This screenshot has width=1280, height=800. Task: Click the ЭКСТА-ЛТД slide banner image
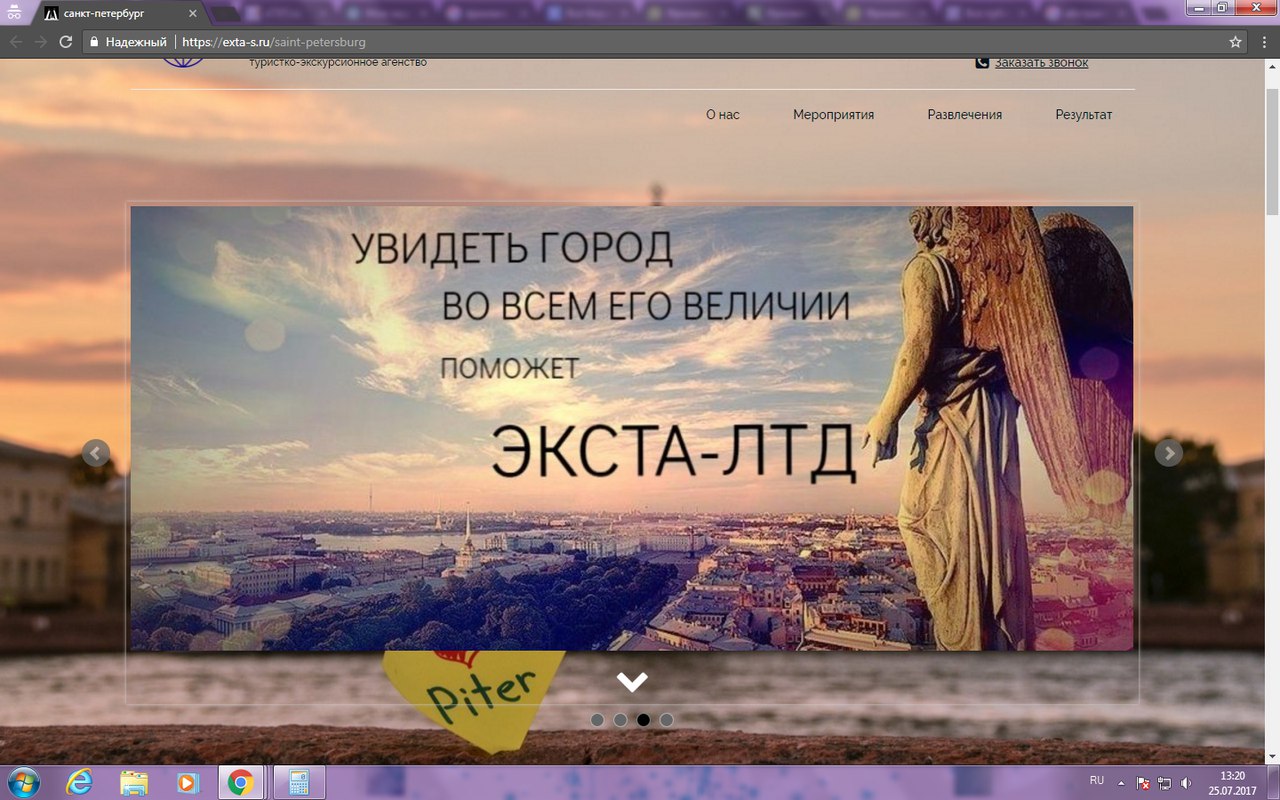(x=632, y=428)
